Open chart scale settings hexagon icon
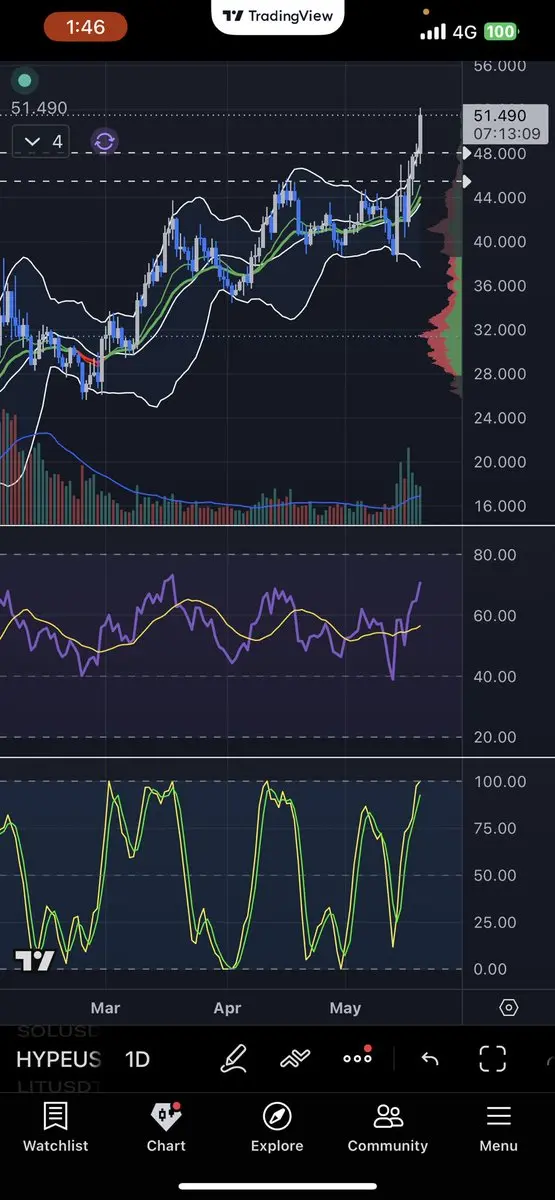Viewport: 555px width, 1200px height. [508, 1007]
